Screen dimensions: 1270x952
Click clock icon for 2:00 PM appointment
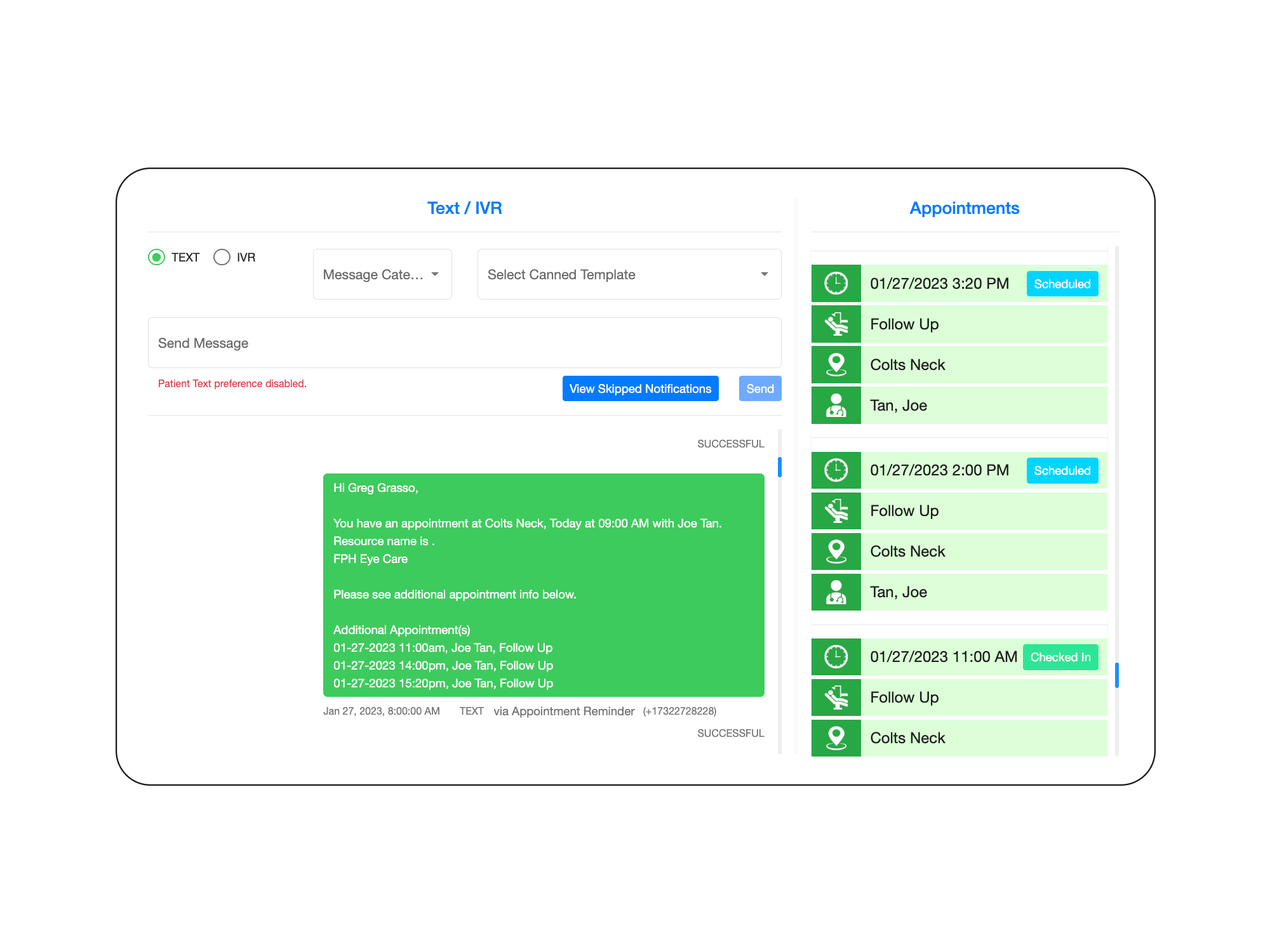click(836, 470)
